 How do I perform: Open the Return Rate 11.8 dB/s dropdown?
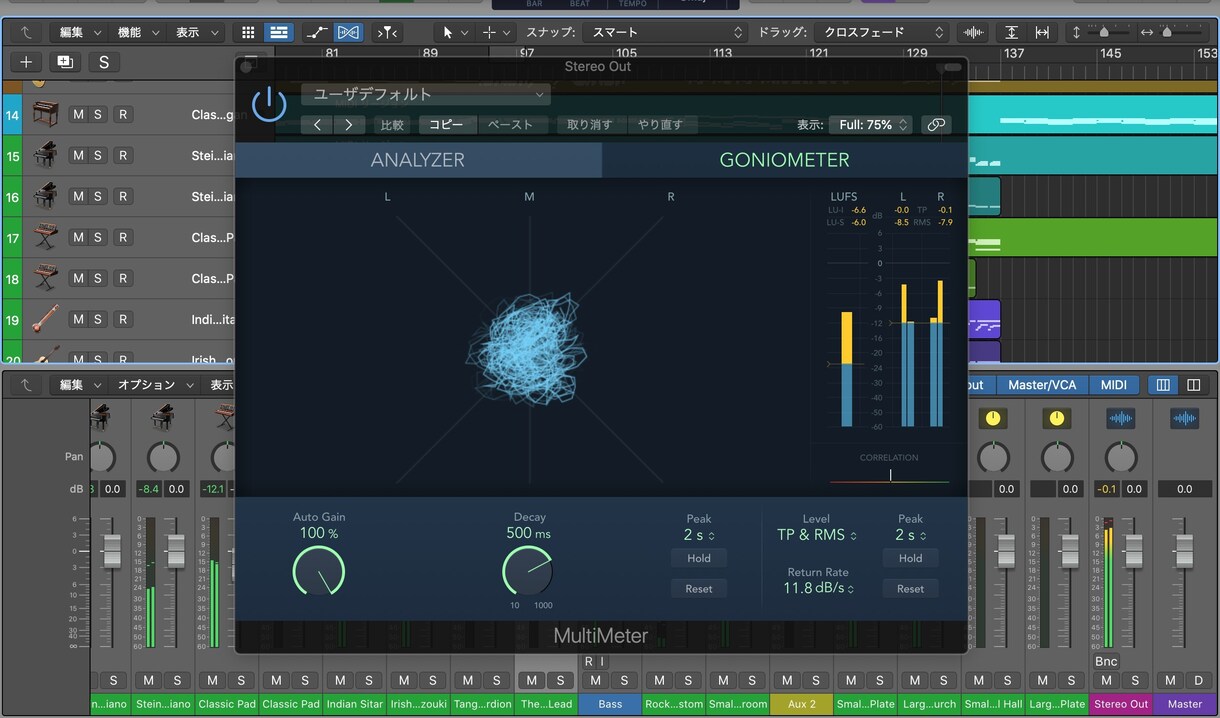(x=819, y=588)
